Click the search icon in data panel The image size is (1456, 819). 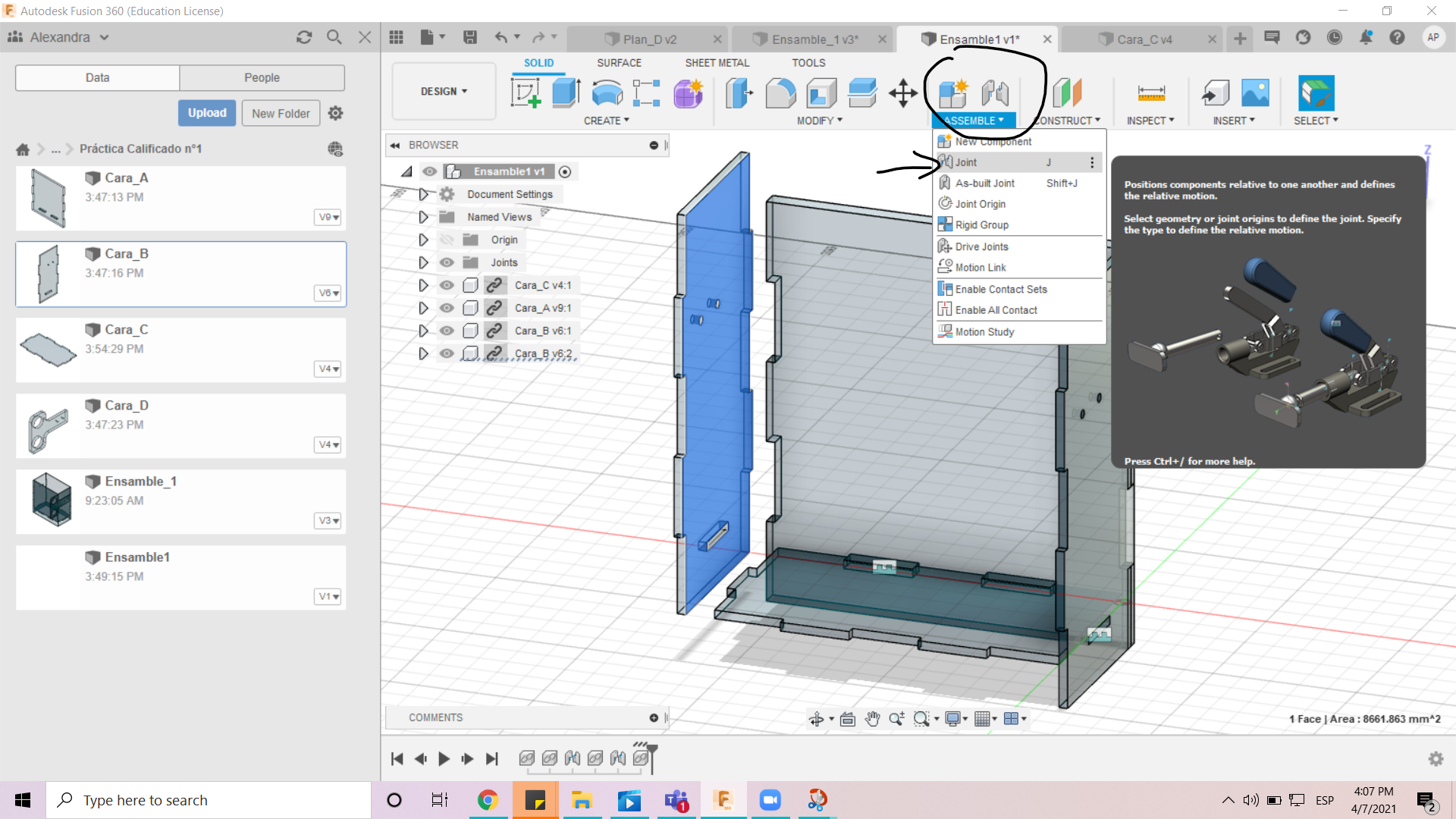tap(334, 37)
